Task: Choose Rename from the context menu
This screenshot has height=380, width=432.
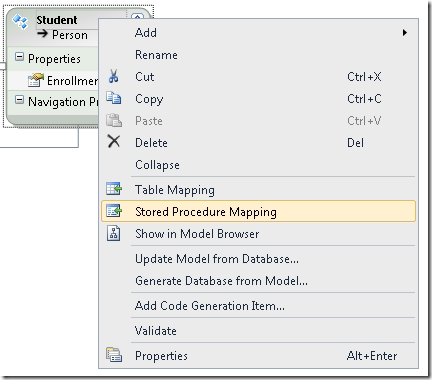Action: coord(156,55)
